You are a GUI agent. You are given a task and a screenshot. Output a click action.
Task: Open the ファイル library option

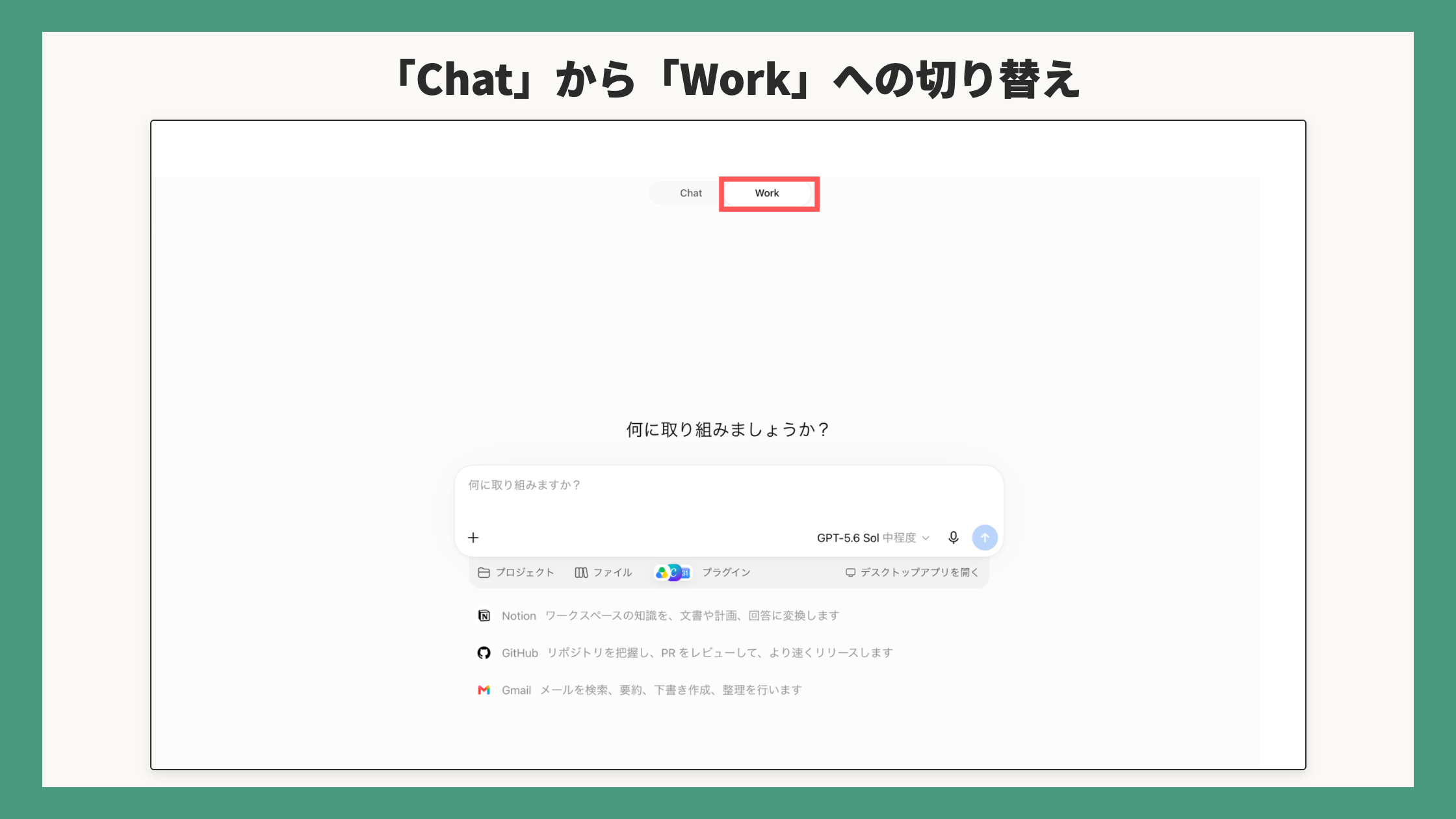click(x=603, y=572)
